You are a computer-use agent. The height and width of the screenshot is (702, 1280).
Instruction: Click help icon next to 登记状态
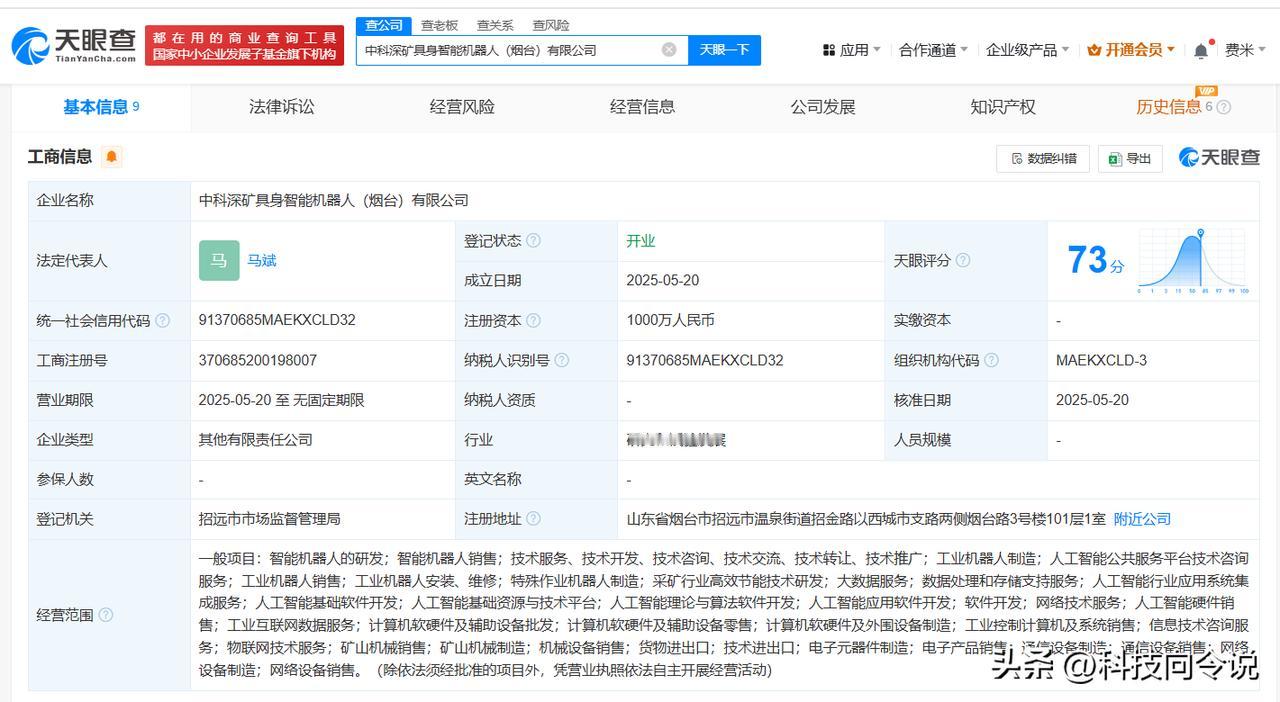pos(533,241)
